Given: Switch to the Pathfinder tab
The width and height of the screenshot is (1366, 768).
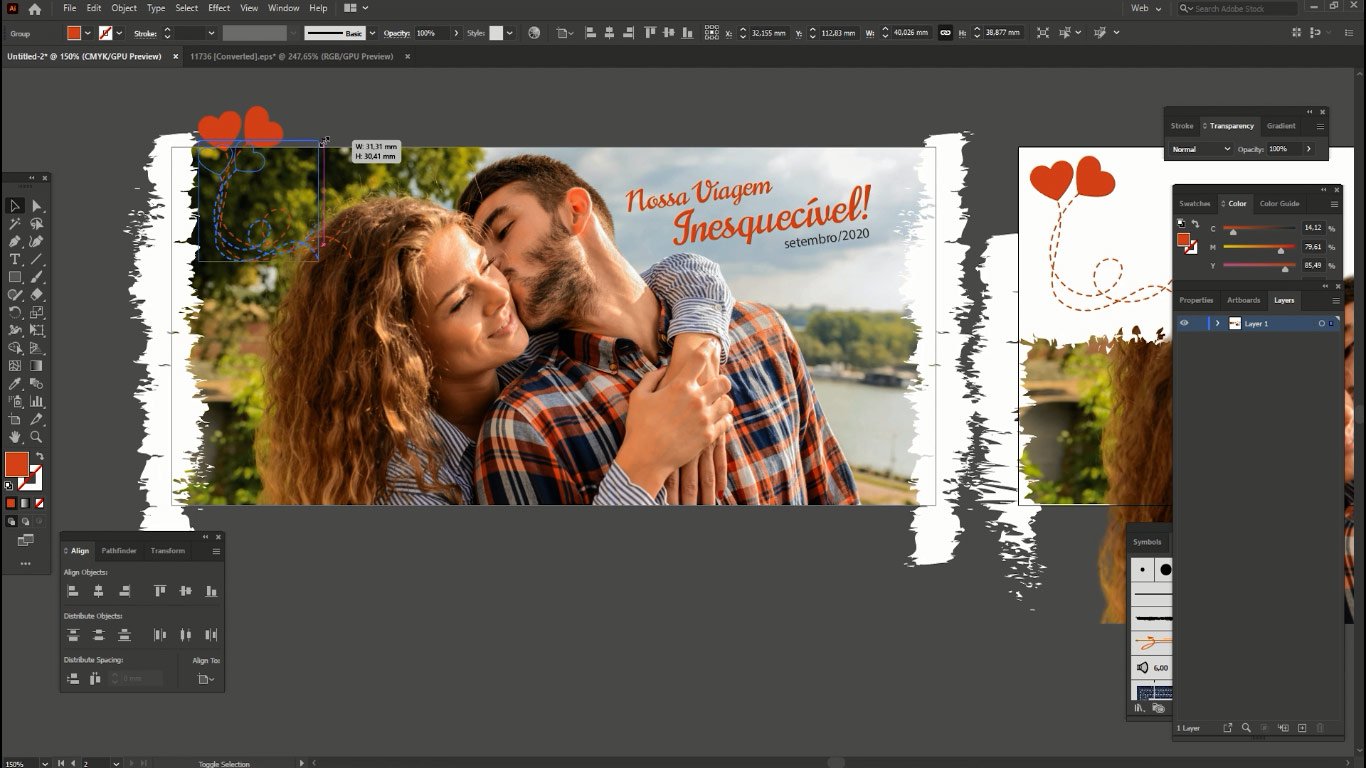Looking at the screenshot, I should 119,551.
